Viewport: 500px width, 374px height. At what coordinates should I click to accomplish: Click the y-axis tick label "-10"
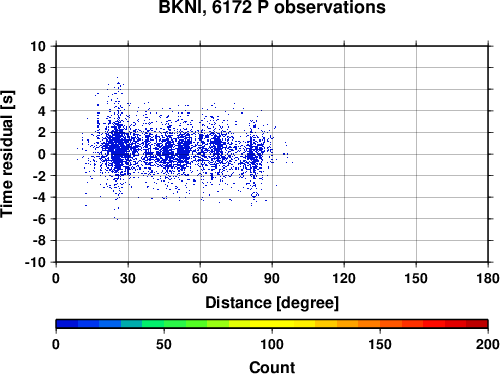coord(35,262)
